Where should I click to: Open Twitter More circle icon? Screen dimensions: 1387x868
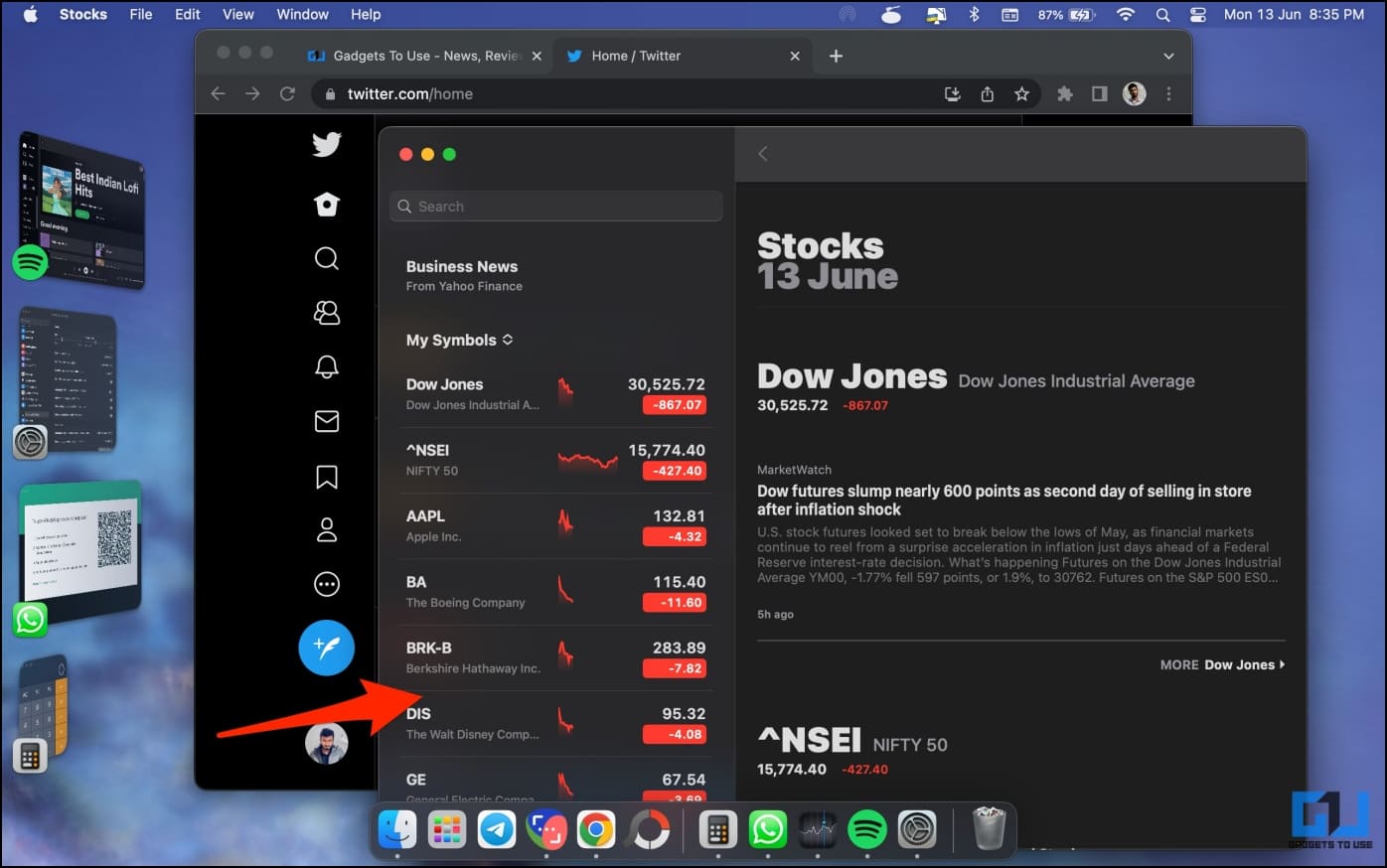coord(327,584)
